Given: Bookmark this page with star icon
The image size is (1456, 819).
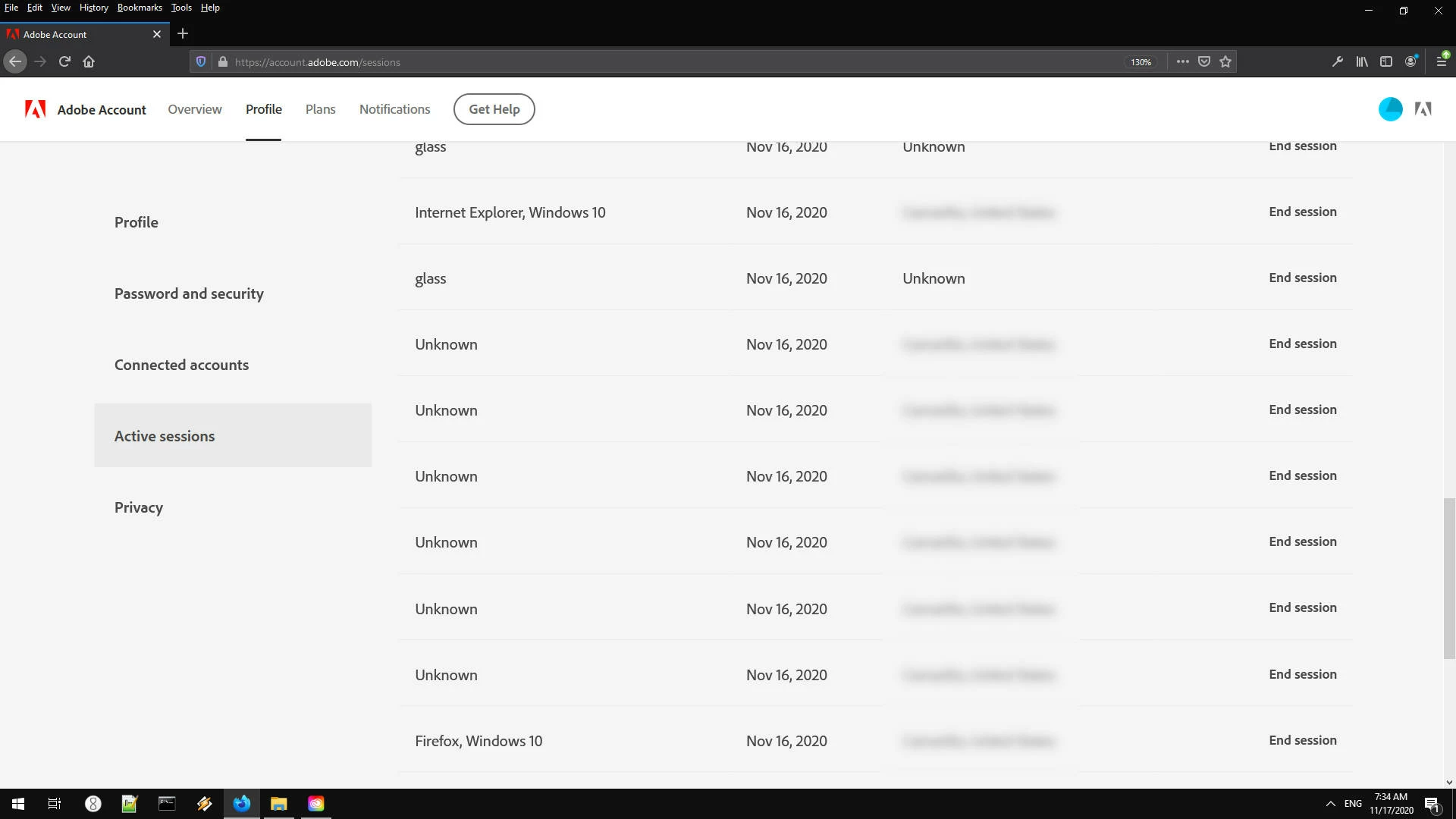Looking at the screenshot, I should point(1225,62).
